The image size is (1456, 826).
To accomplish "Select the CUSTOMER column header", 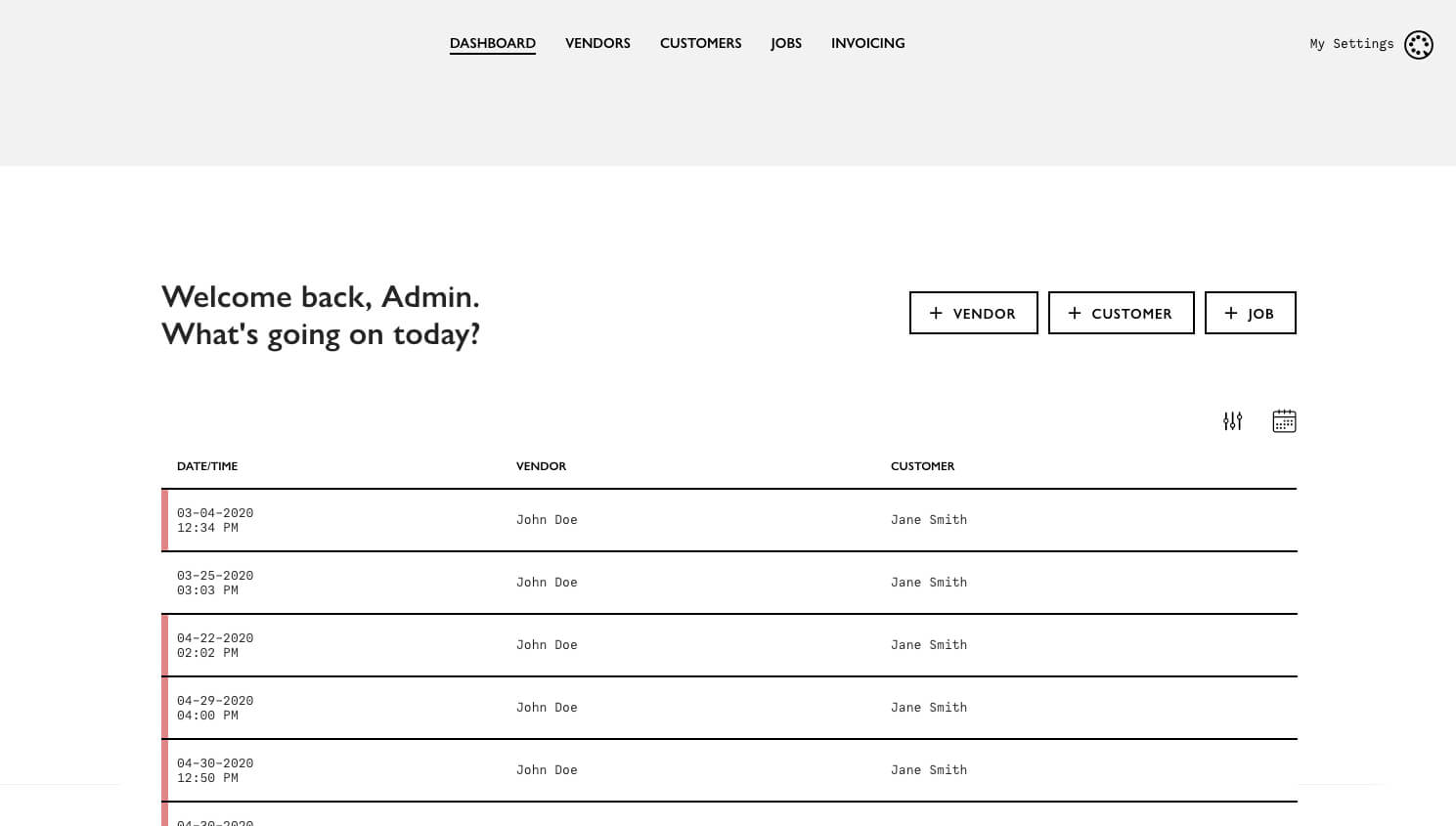I will (922, 466).
